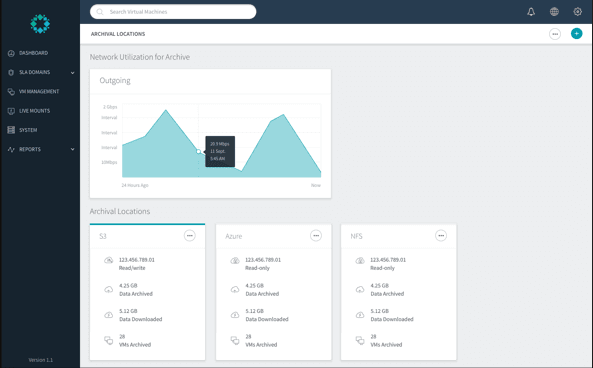Screen dimensions: 593x368
Task: Open the Azure card ellipsis menu
Action: pyautogui.click(x=316, y=236)
